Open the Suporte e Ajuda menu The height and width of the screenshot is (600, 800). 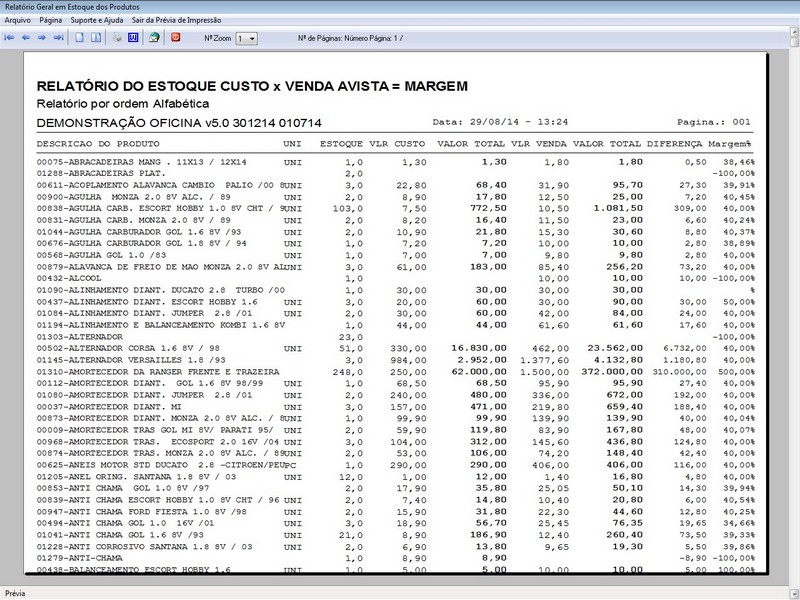[x=100, y=19]
